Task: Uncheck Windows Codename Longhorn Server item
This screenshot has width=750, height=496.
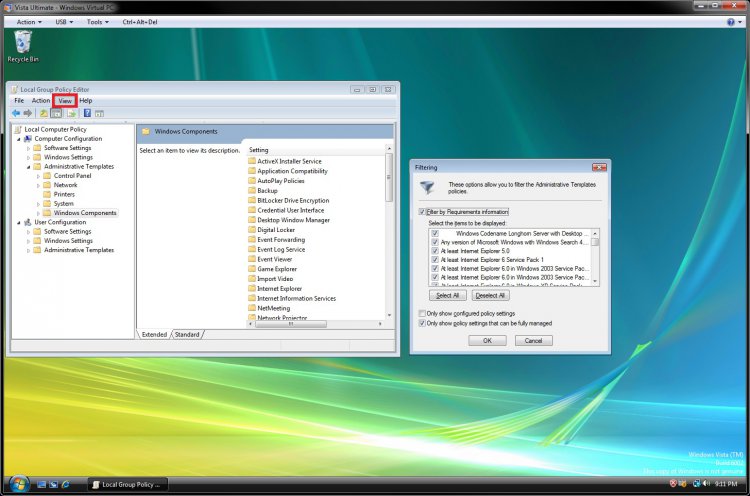Action: click(435, 233)
